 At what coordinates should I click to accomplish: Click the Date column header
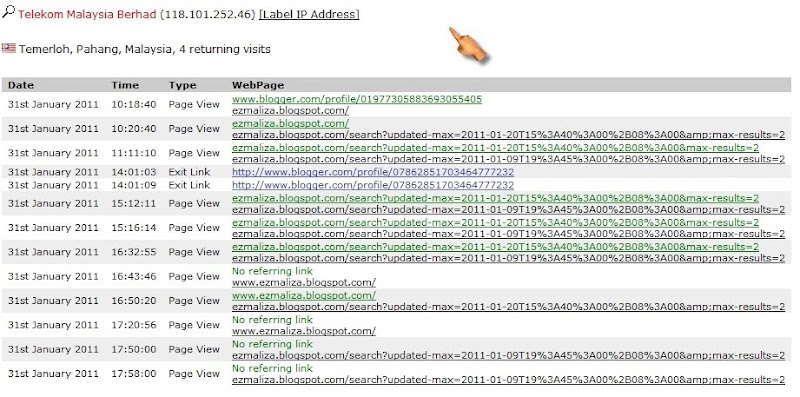coord(21,85)
